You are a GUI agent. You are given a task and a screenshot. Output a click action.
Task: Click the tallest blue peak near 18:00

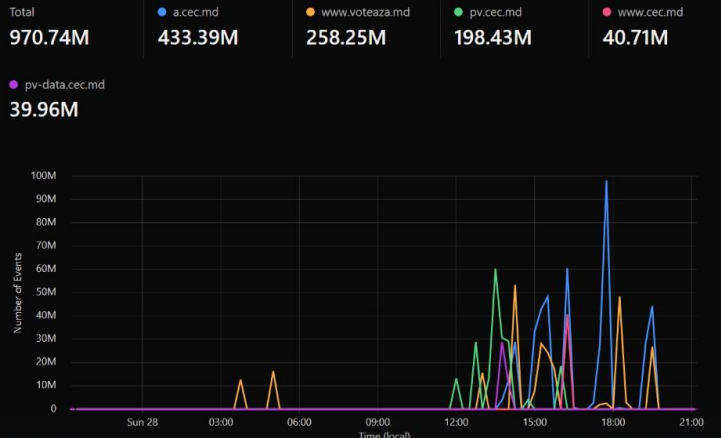[606, 182]
